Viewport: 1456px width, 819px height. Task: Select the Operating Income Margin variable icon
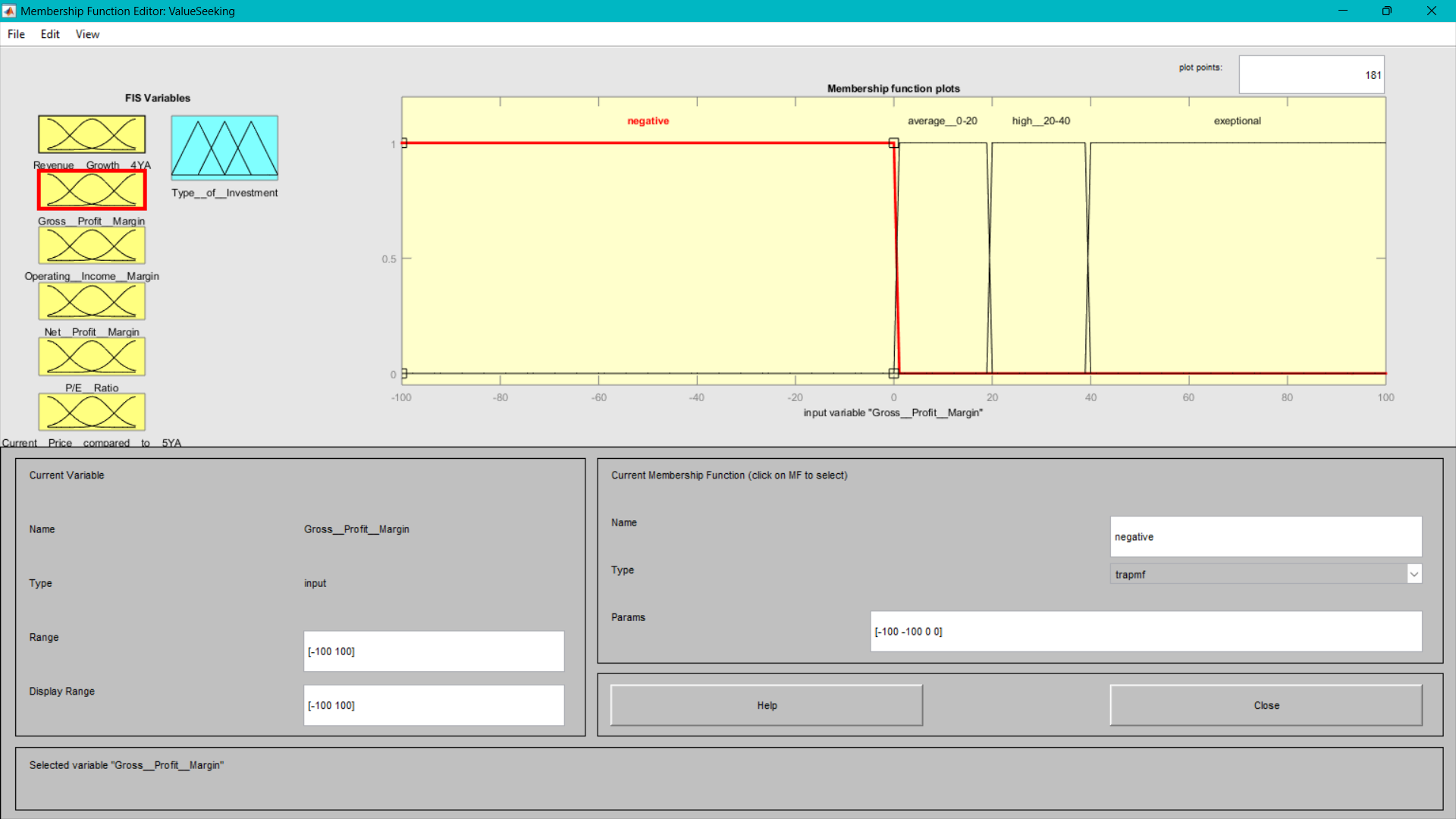pyautogui.click(x=92, y=246)
